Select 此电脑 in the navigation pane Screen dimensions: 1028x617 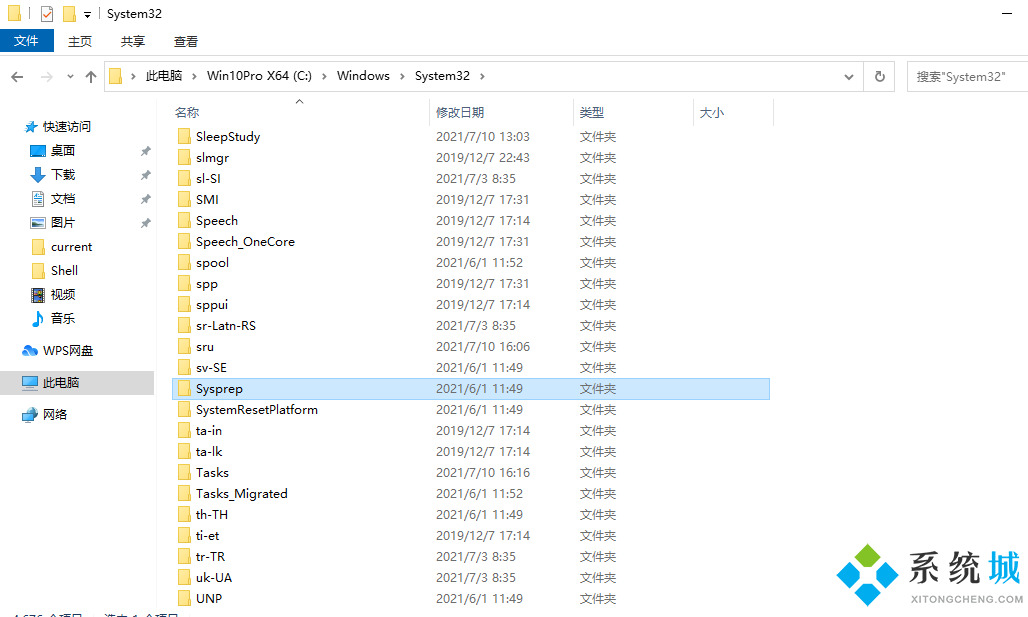60,383
